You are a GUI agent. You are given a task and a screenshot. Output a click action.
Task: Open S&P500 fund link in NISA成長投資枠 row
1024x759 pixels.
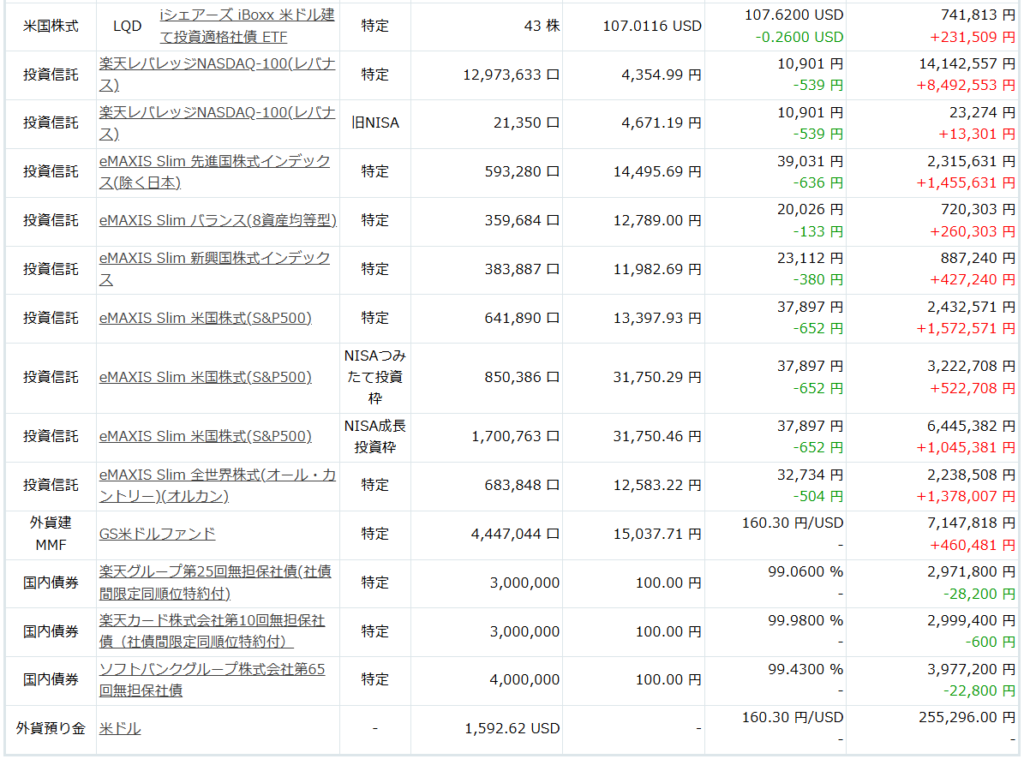(x=205, y=437)
